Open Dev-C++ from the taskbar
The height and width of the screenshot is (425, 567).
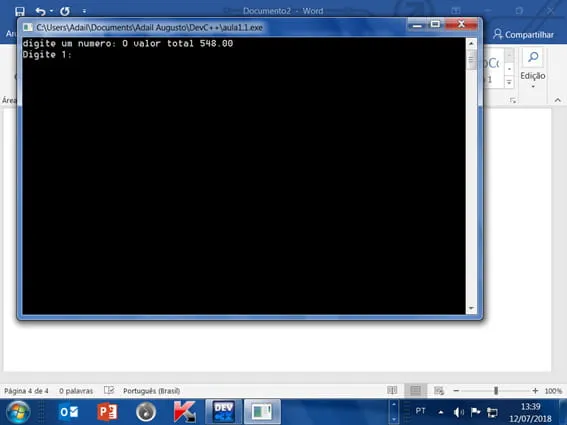pyautogui.click(x=223, y=412)
